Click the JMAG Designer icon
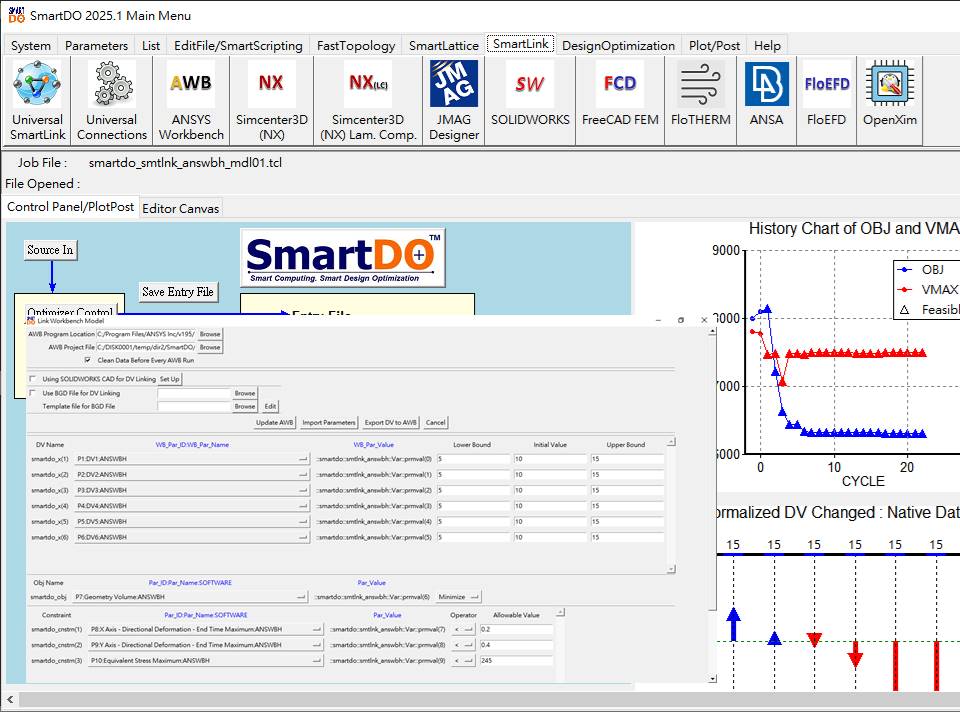Screen dimensions: 960x720 click(x=454, y=100)
